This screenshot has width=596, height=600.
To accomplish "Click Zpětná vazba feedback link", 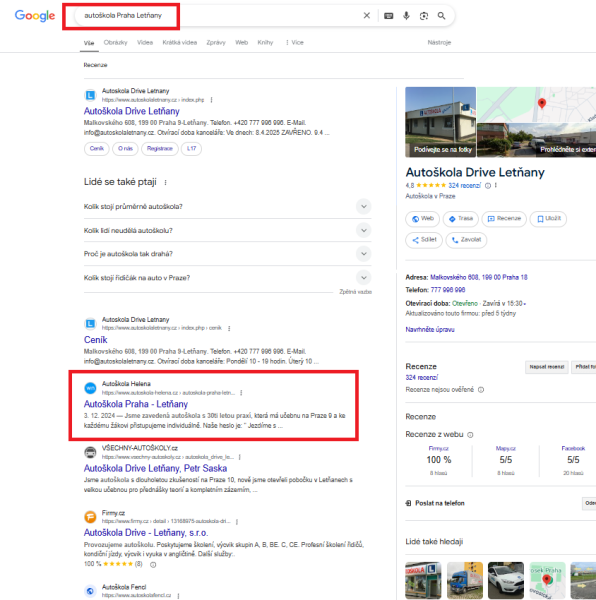I will [355, 292].
